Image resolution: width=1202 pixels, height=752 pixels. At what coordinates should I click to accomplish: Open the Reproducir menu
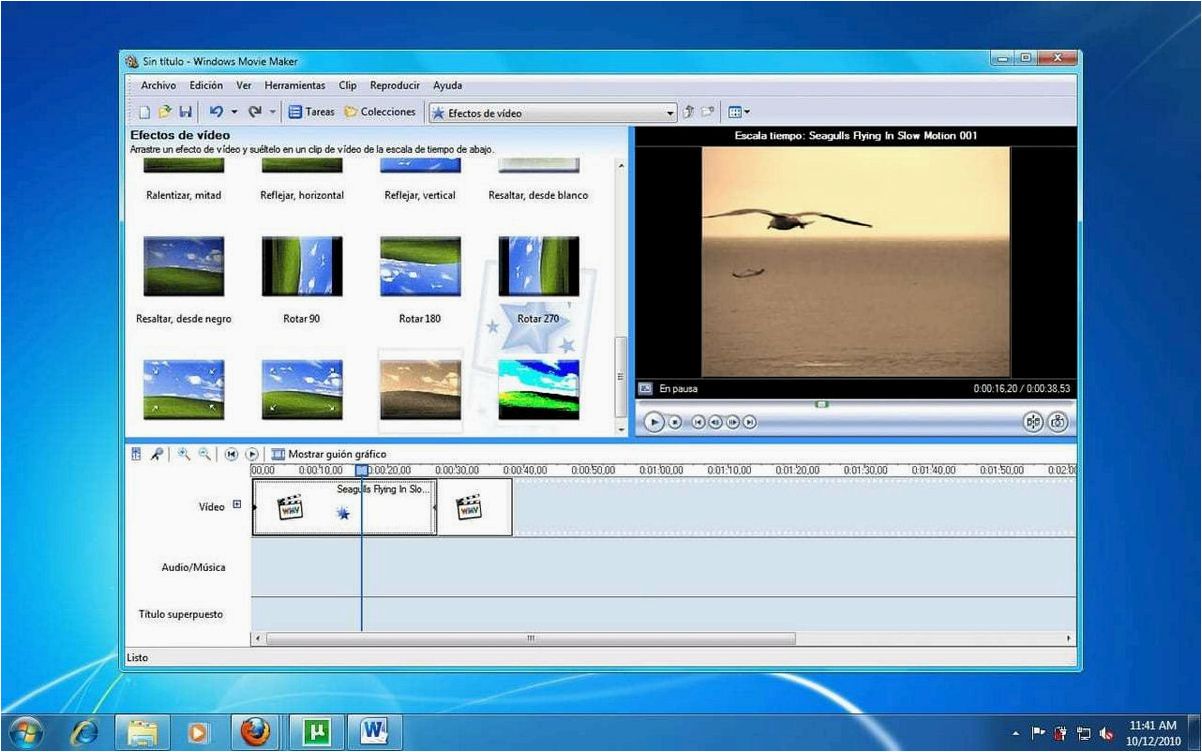[395, 86]
